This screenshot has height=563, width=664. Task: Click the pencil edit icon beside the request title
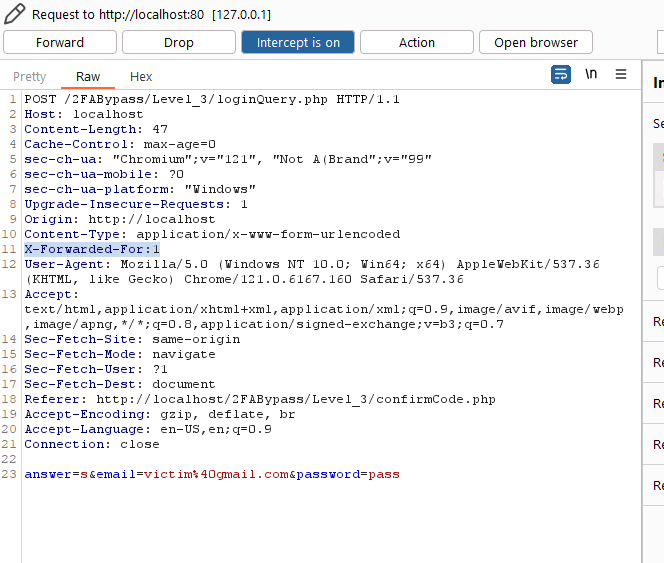[14, 14]
